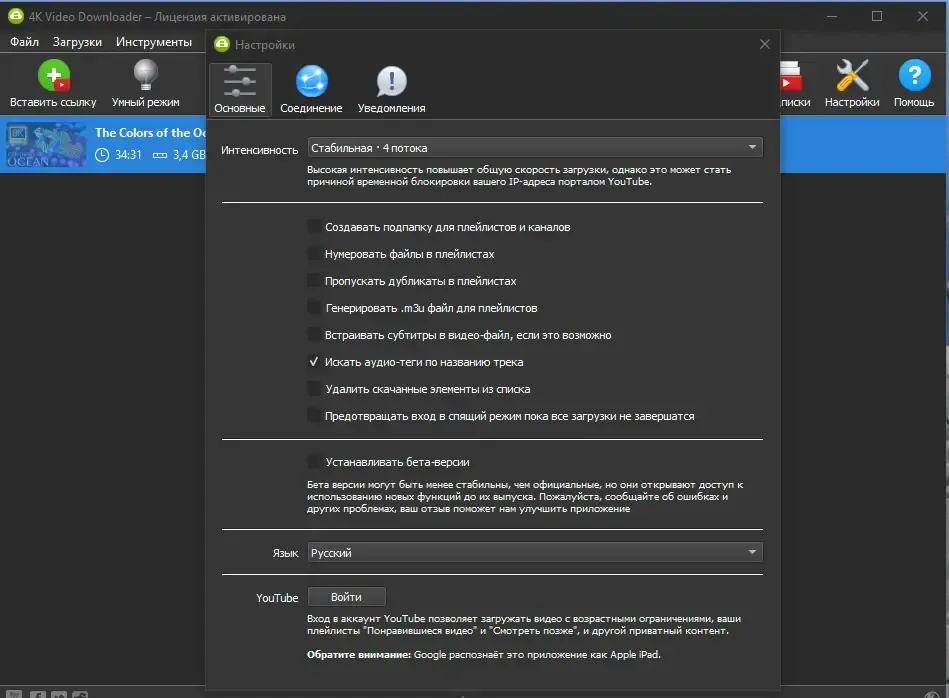Toggle Нумеровать файлы в плейлистах checkbox
949x698 pixels.
click(x=314, y=254)
